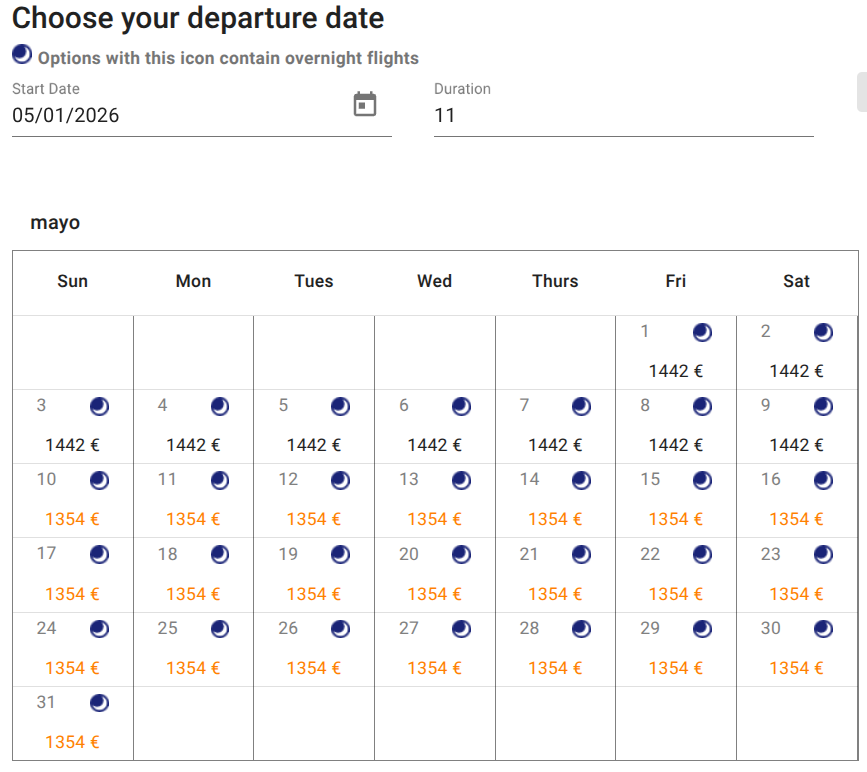Choose the 1354 € price on May 16

(796, 519)
